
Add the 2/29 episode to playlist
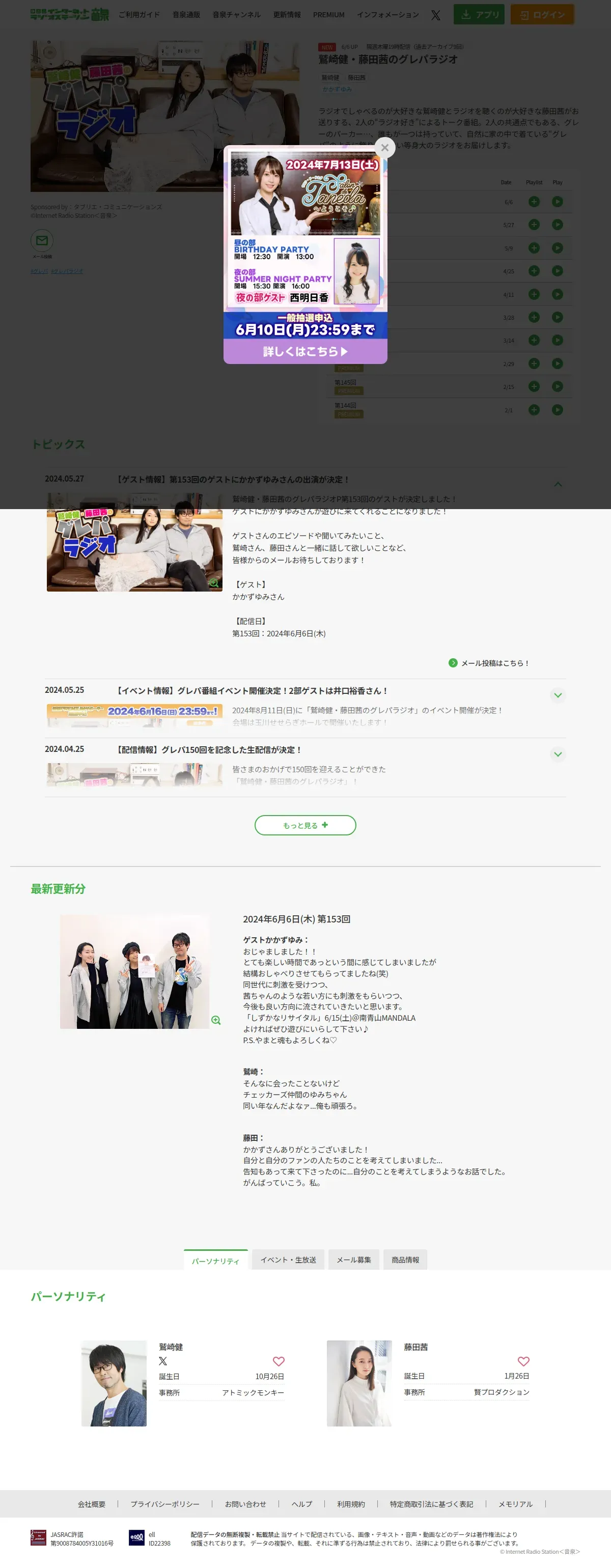(534, 363)
